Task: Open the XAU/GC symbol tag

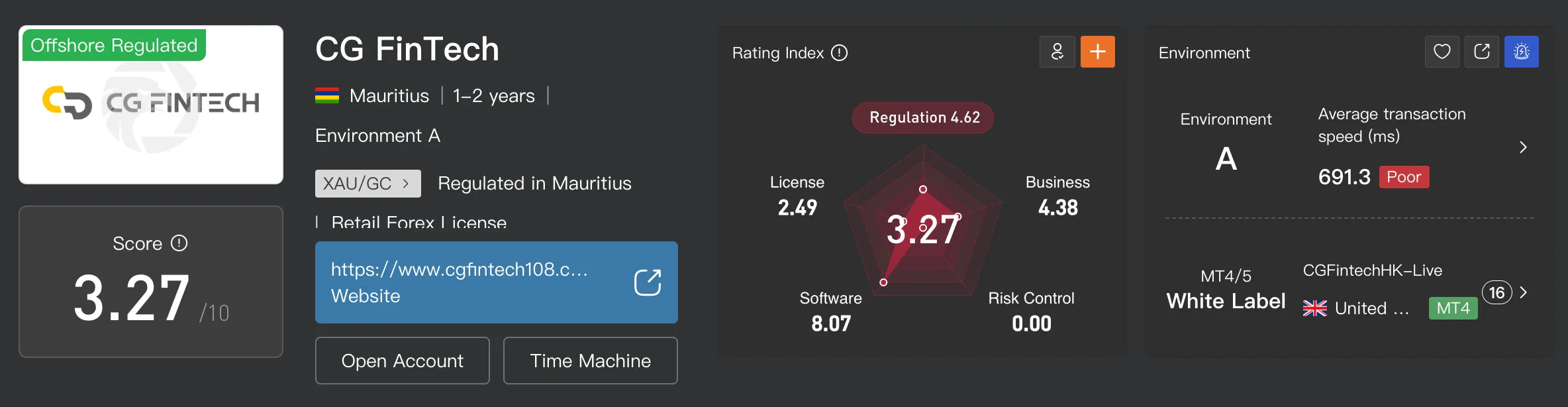Action: click(x=368, y=184)
